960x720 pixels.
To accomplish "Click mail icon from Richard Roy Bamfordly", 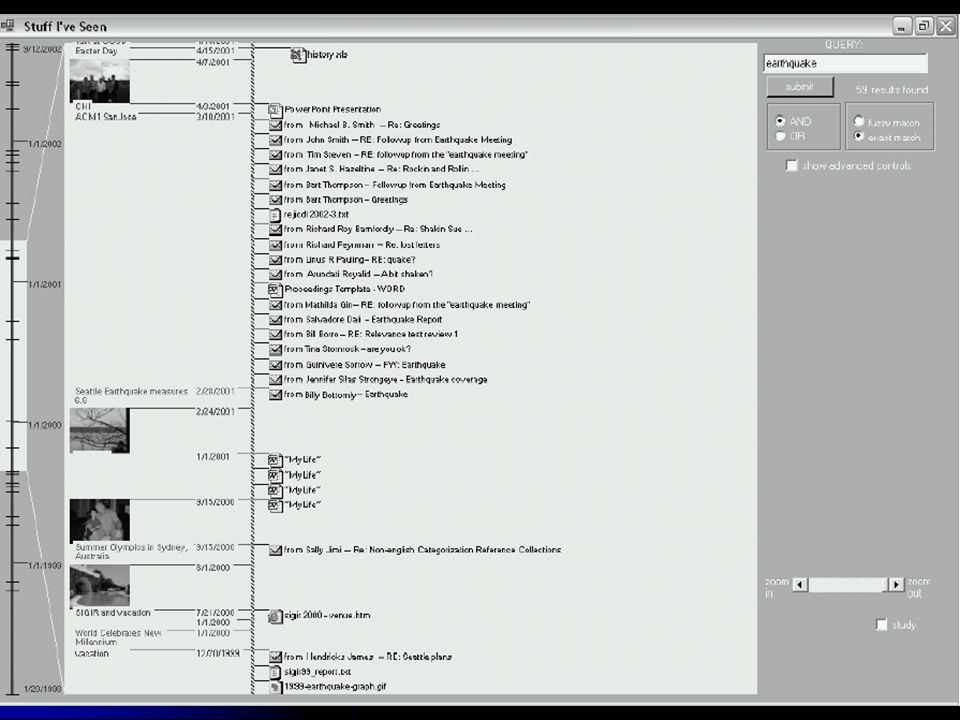I will point(276,230).
